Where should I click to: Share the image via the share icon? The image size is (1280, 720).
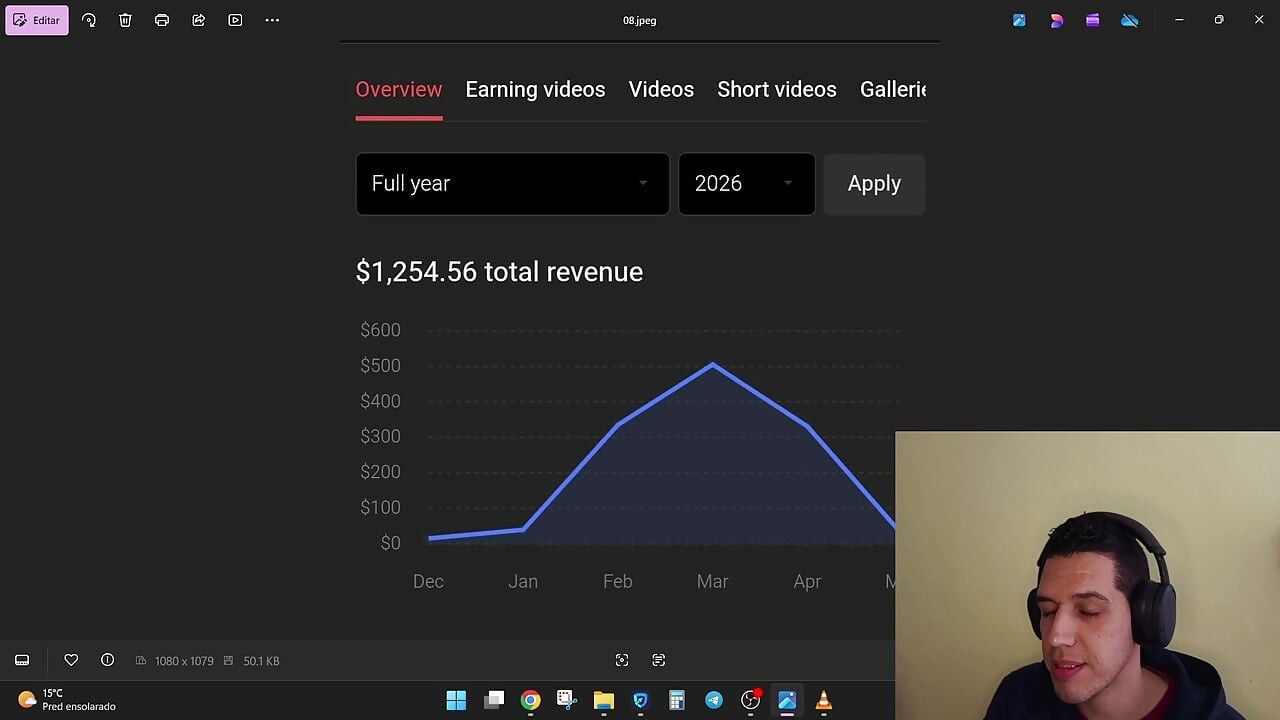tap(199, 20)
